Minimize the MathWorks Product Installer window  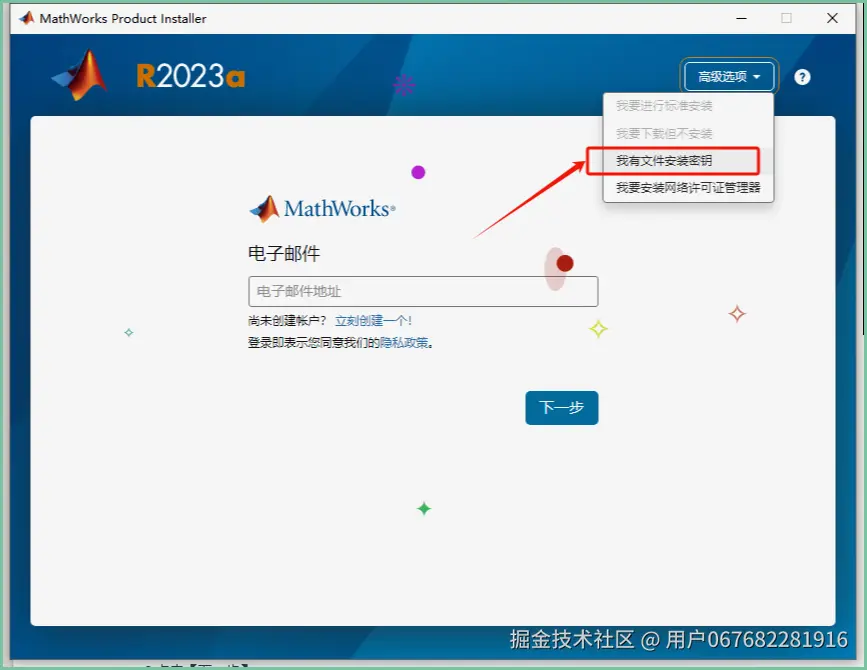click(x=741, y=18)
